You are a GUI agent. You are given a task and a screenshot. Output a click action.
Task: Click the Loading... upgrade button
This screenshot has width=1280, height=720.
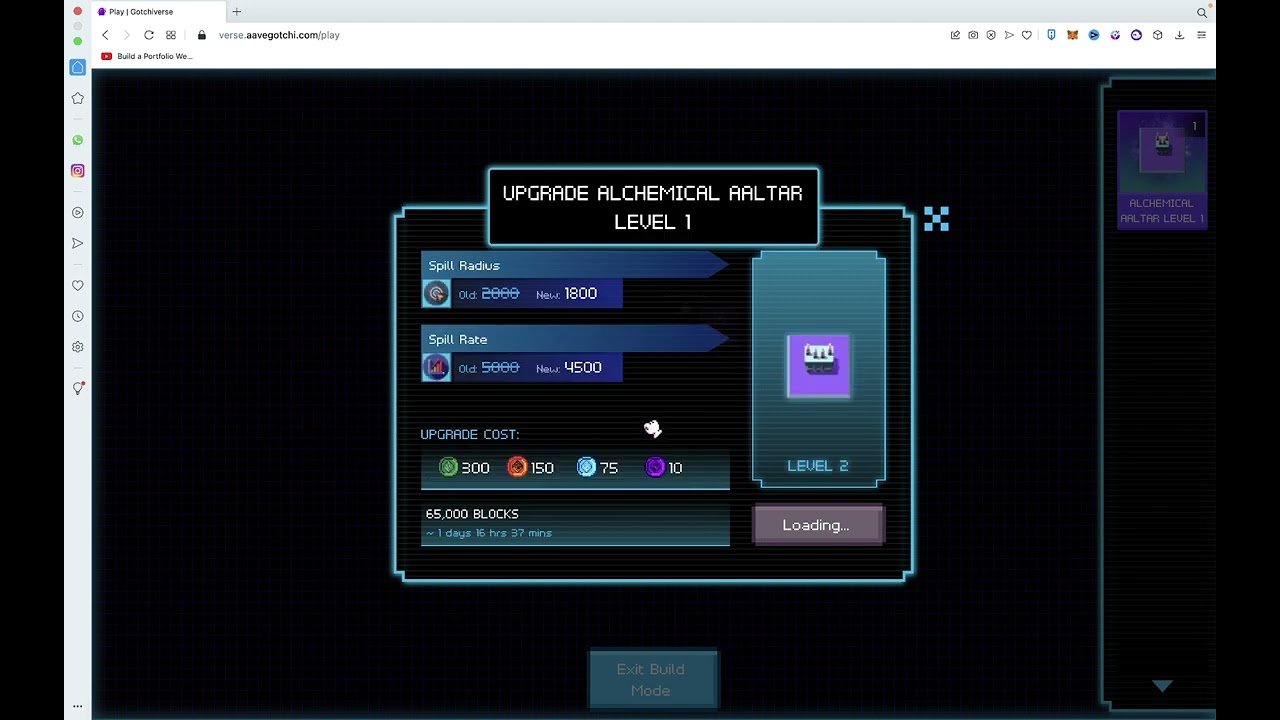point(818,525)
